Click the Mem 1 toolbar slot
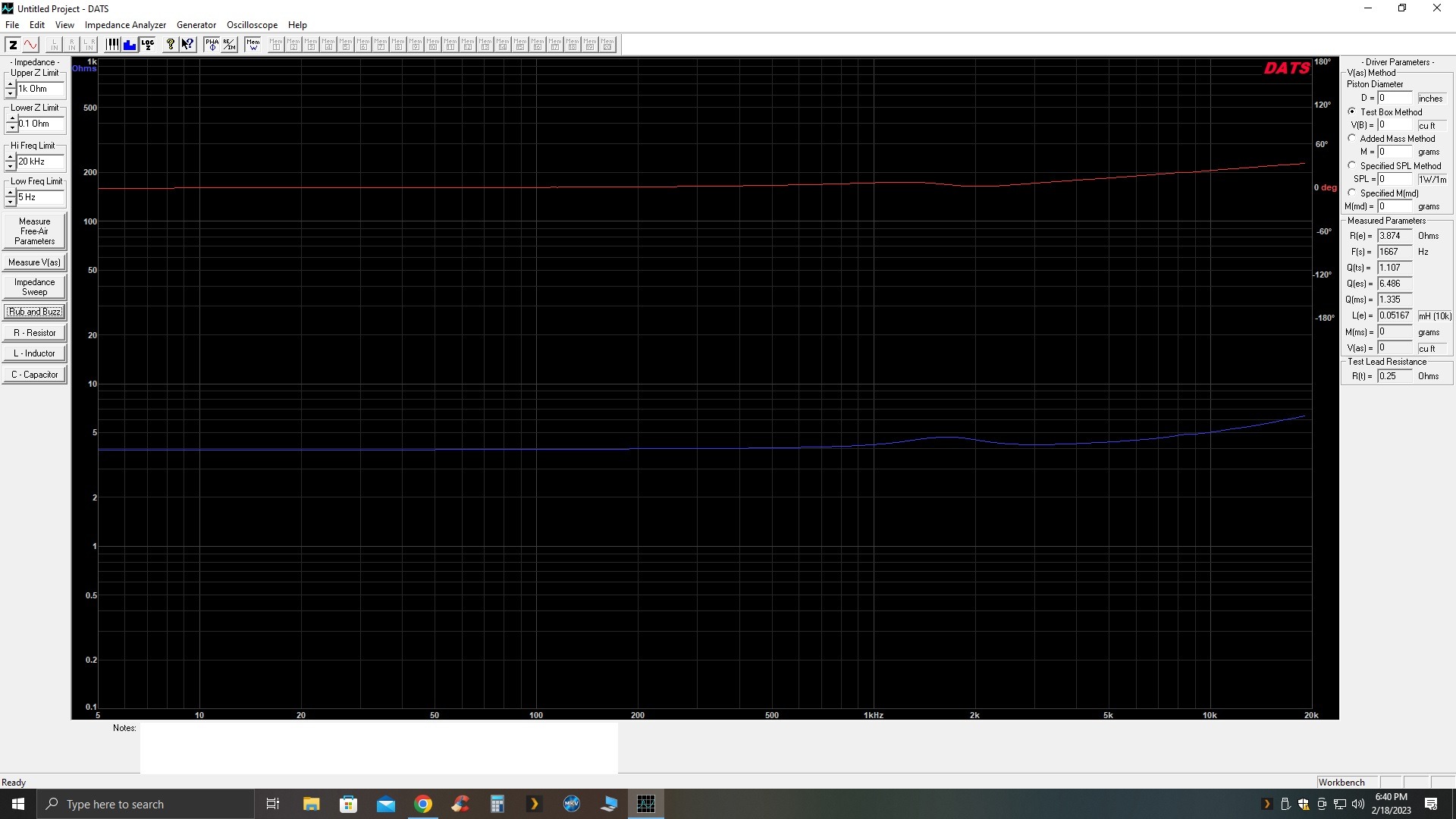This screenshot has width=1456, height=819. tap(276, 45)
